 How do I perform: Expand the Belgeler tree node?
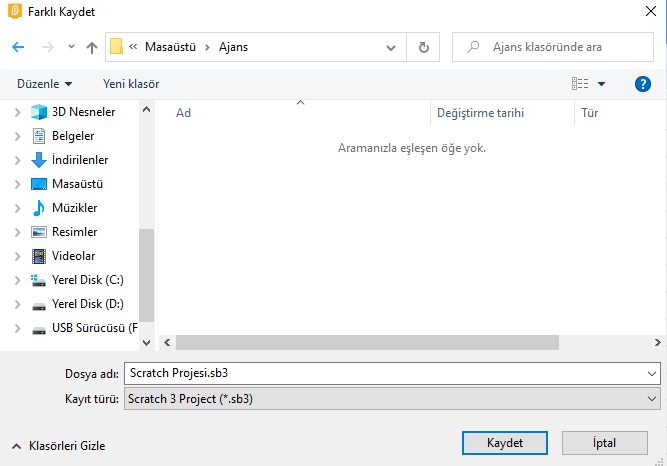pos(17,136)
